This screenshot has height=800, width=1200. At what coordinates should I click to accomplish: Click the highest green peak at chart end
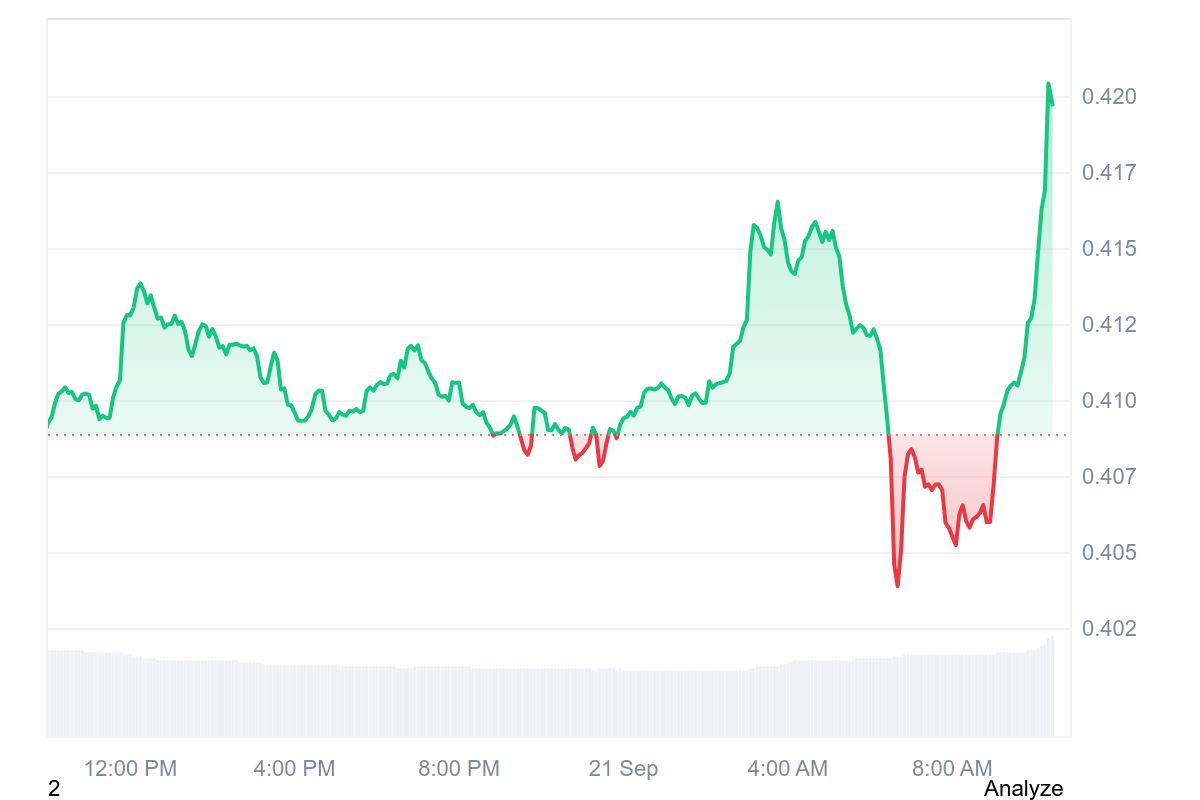[1048, 84]
